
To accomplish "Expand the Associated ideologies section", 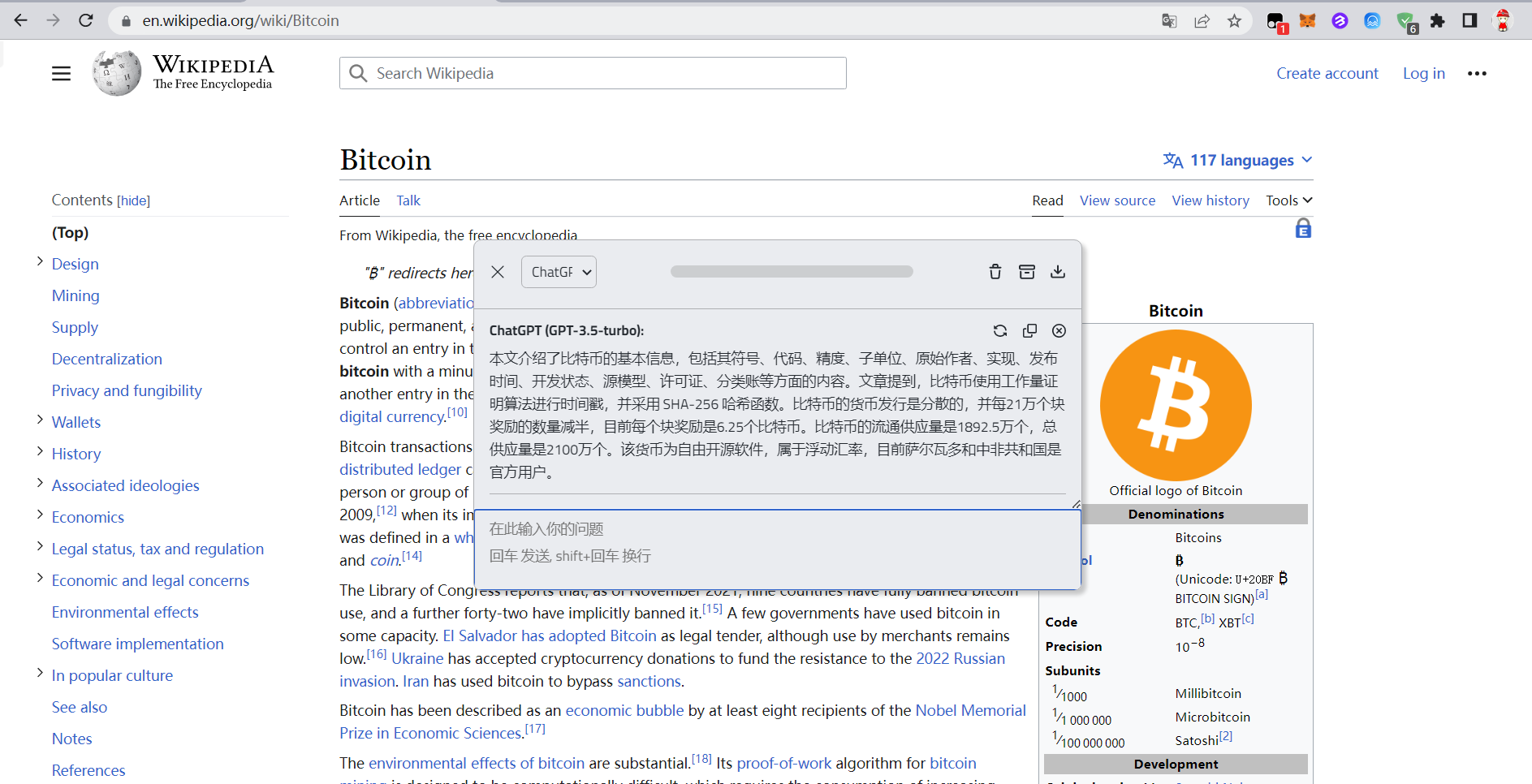I will click(40, 483).
